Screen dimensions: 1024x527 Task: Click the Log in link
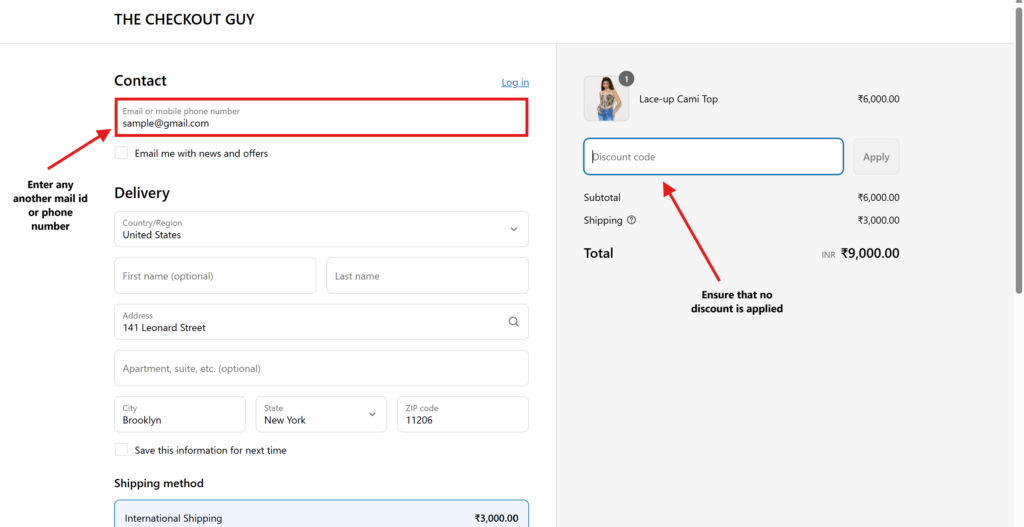[x=515, y=82]
